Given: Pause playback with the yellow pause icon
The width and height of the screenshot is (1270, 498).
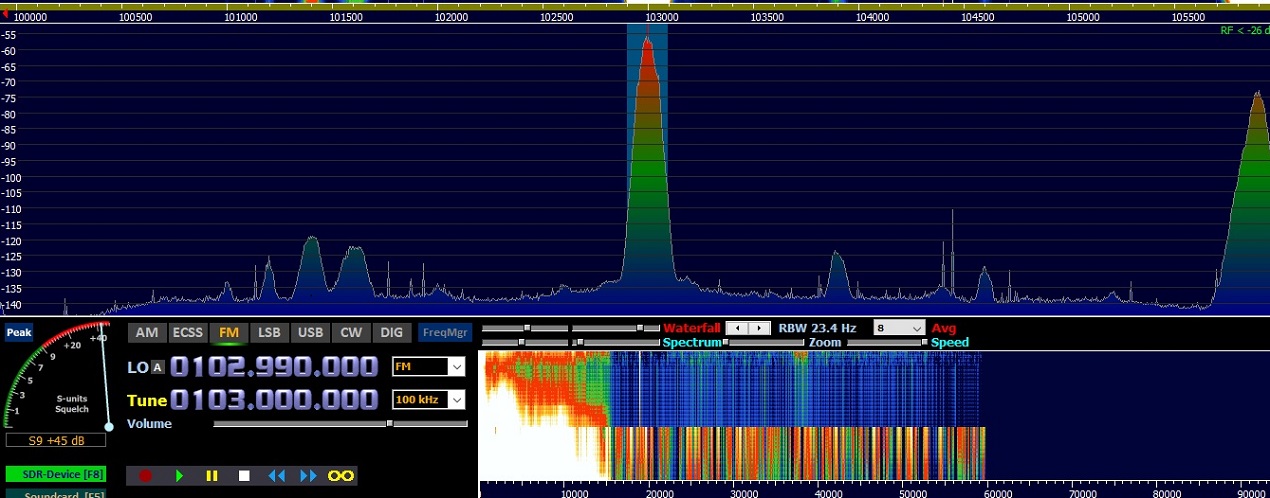Looking at the screenshot, I should pos(211,476).
